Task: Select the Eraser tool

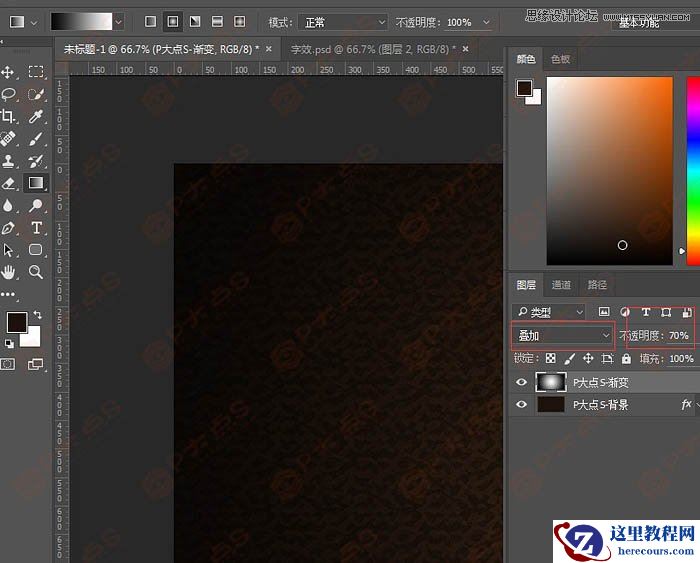Action: click(x=8, y=183)
